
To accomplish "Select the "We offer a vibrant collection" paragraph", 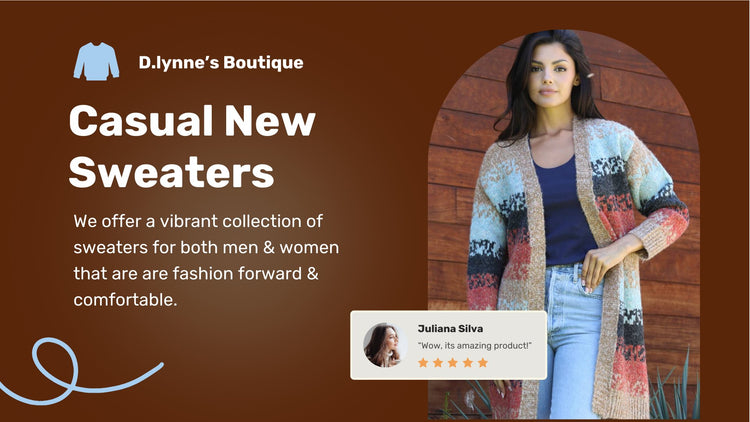I will pos(206,260).
